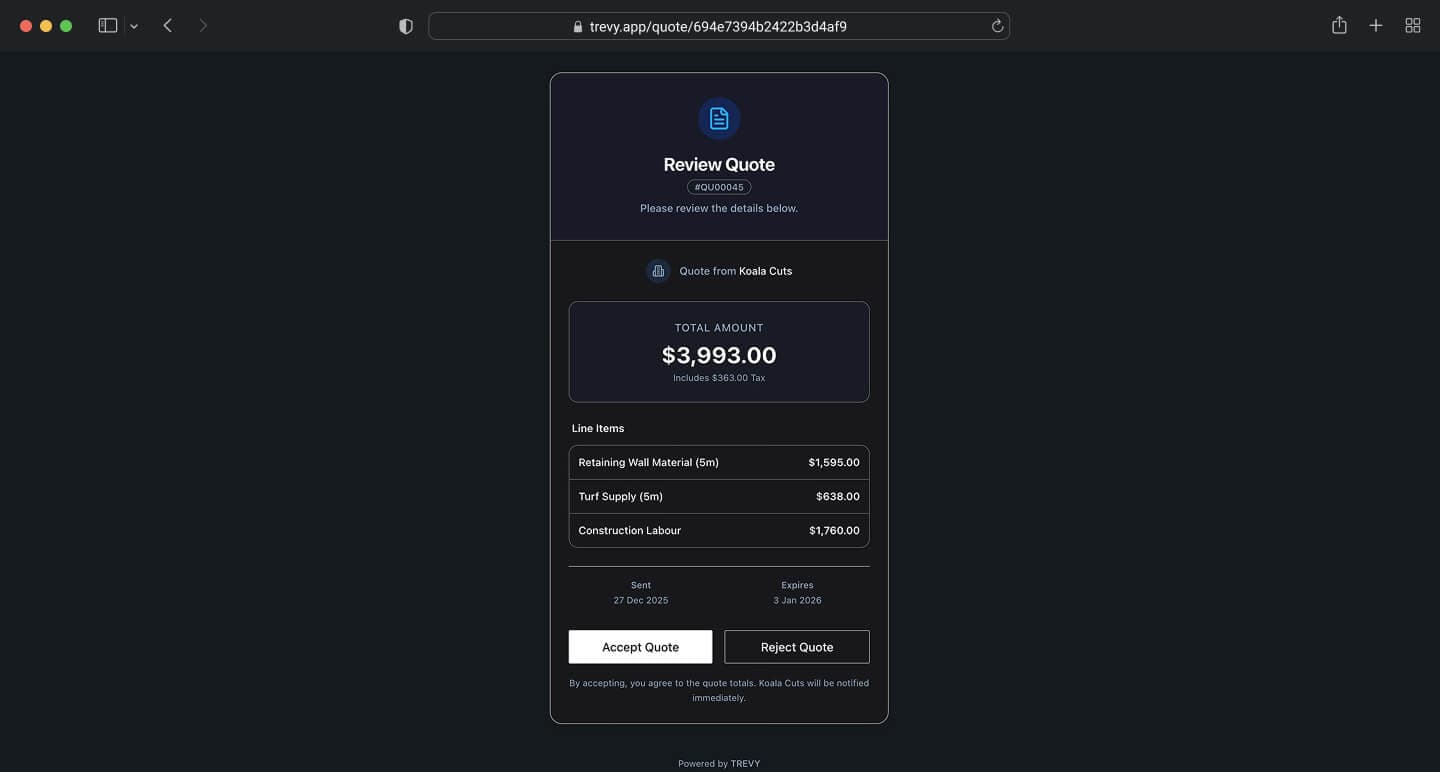Click the document icon above Review Quote
This screenshot has height=772, width=1440.
(718, 118)
